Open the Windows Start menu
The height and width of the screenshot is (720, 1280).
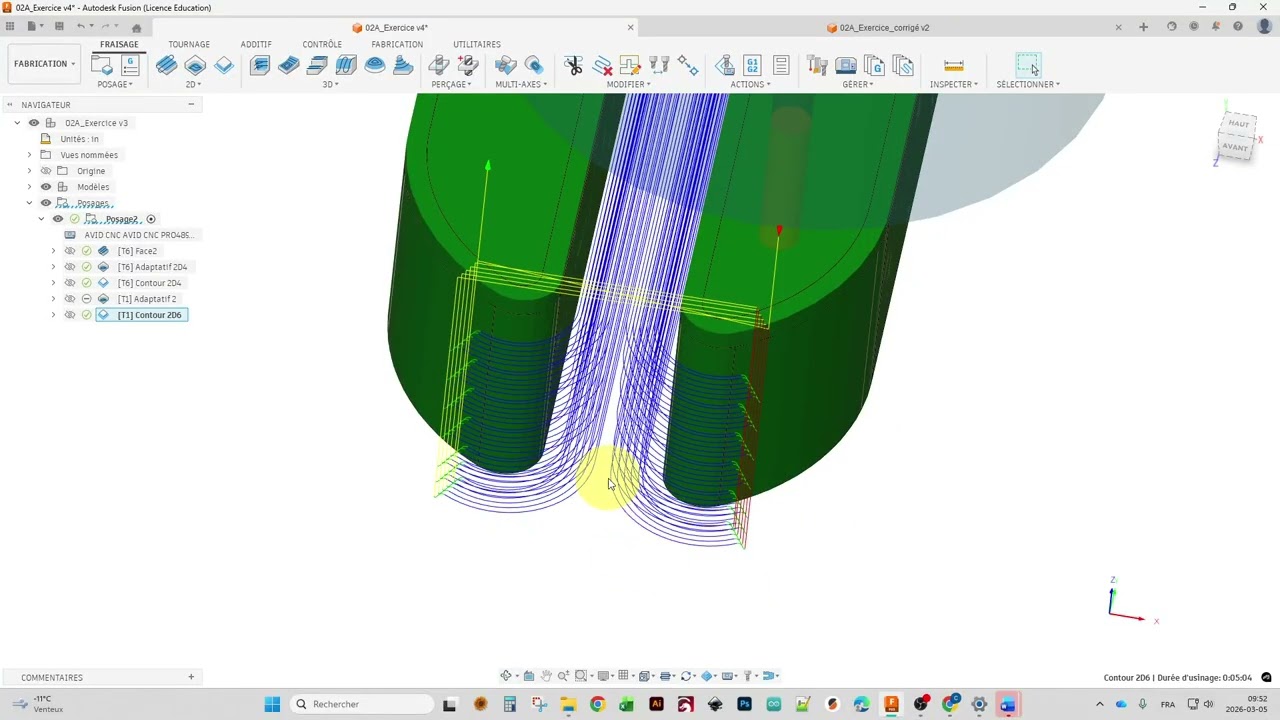tap(272, 704)
